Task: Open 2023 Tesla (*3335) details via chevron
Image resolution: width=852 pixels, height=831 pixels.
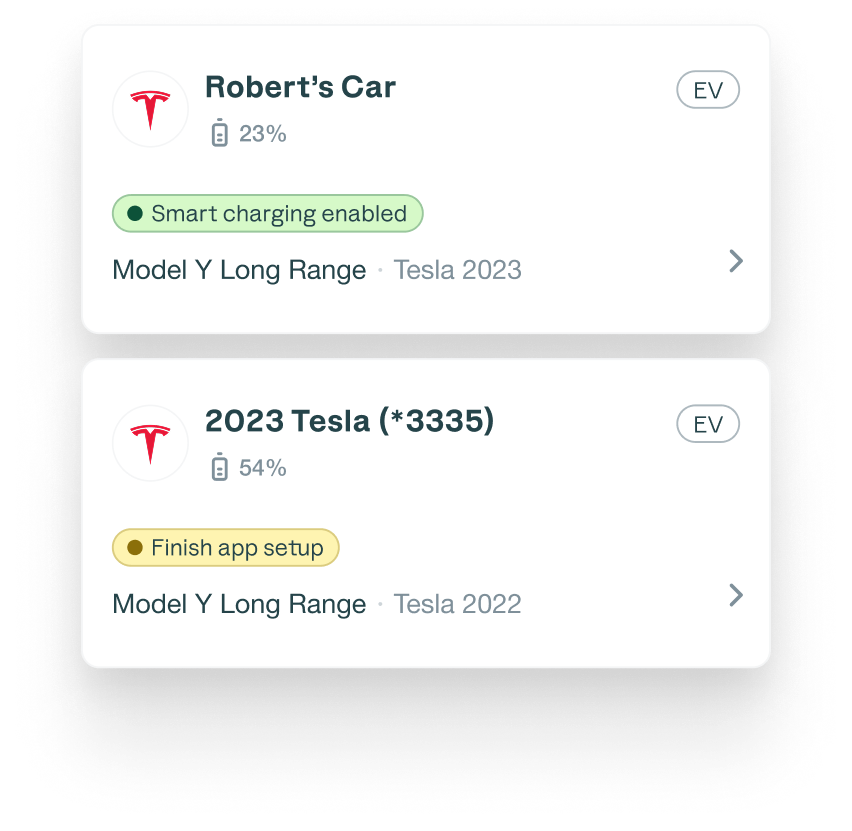Action: (736, 595)
